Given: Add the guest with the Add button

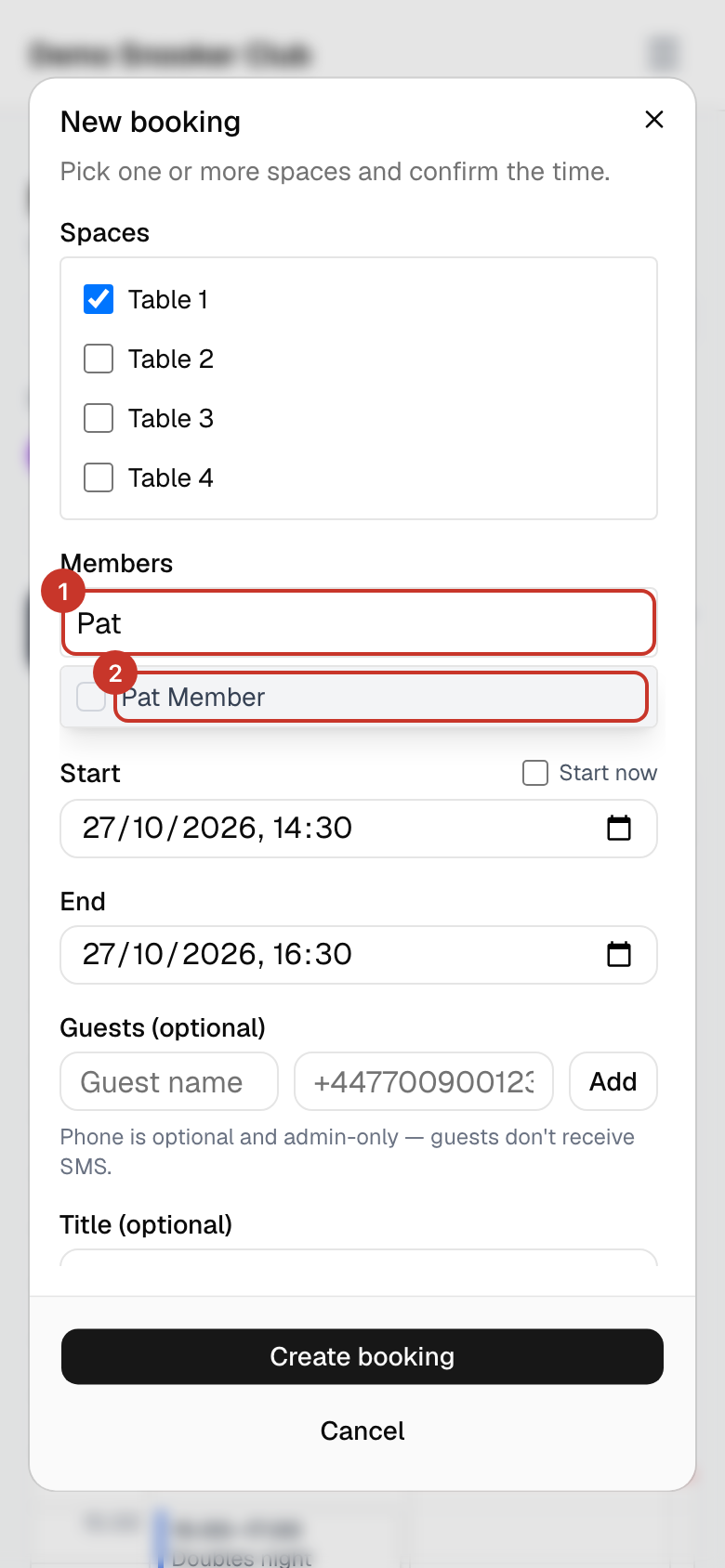Looking at the screenshot, I should (613, 1081).
